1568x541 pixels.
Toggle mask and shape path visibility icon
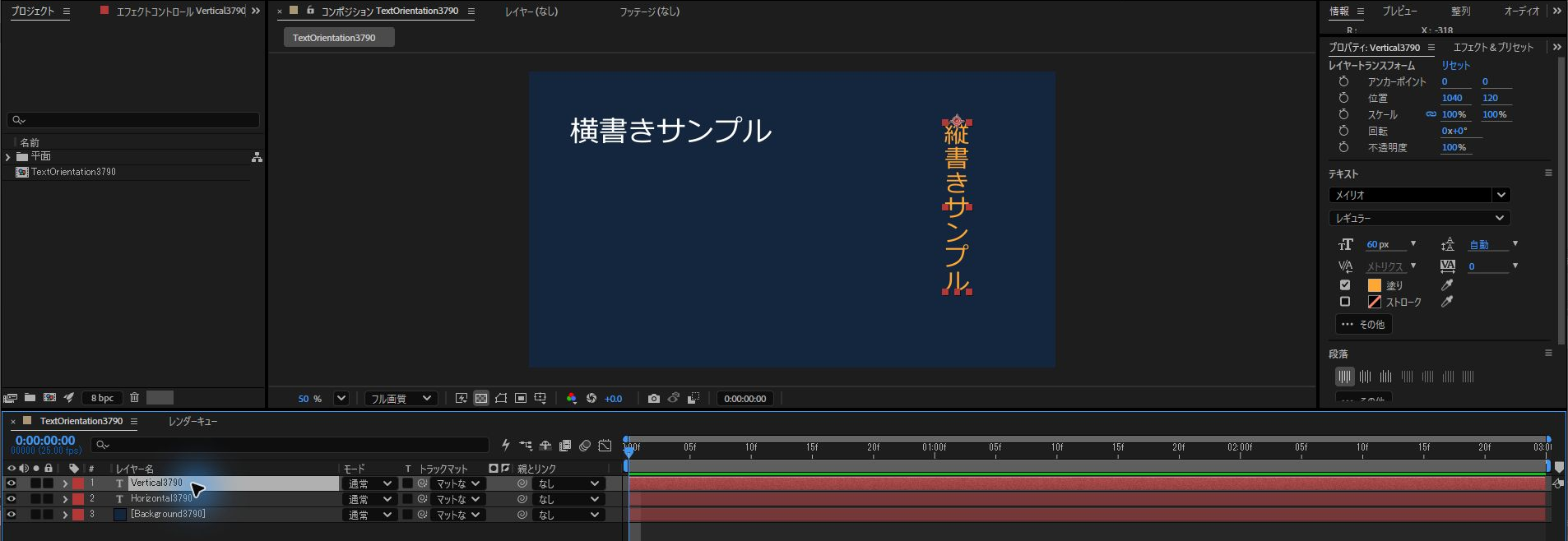tap(501, 399)
